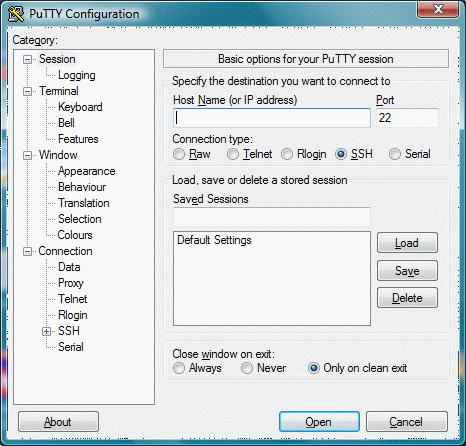The height and width of the screenshot is (446, 466).
Task: Open Keyboard settings category
Action: (80, 107)
